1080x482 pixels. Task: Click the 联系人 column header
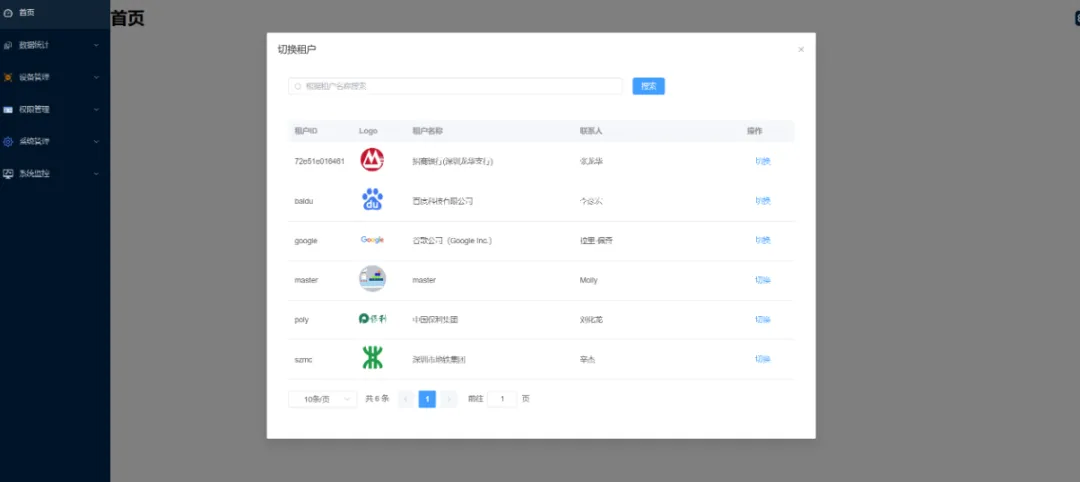click(591, 131)
